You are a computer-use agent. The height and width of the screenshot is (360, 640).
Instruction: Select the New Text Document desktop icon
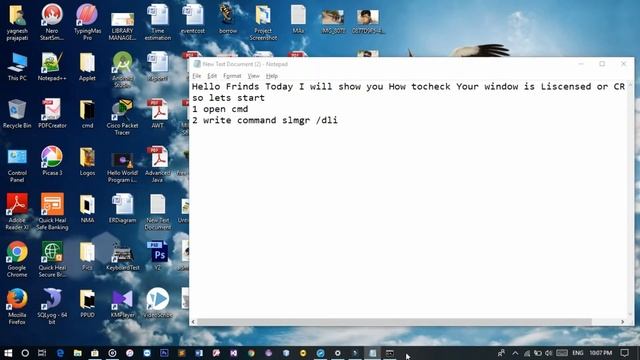(158, 212)
